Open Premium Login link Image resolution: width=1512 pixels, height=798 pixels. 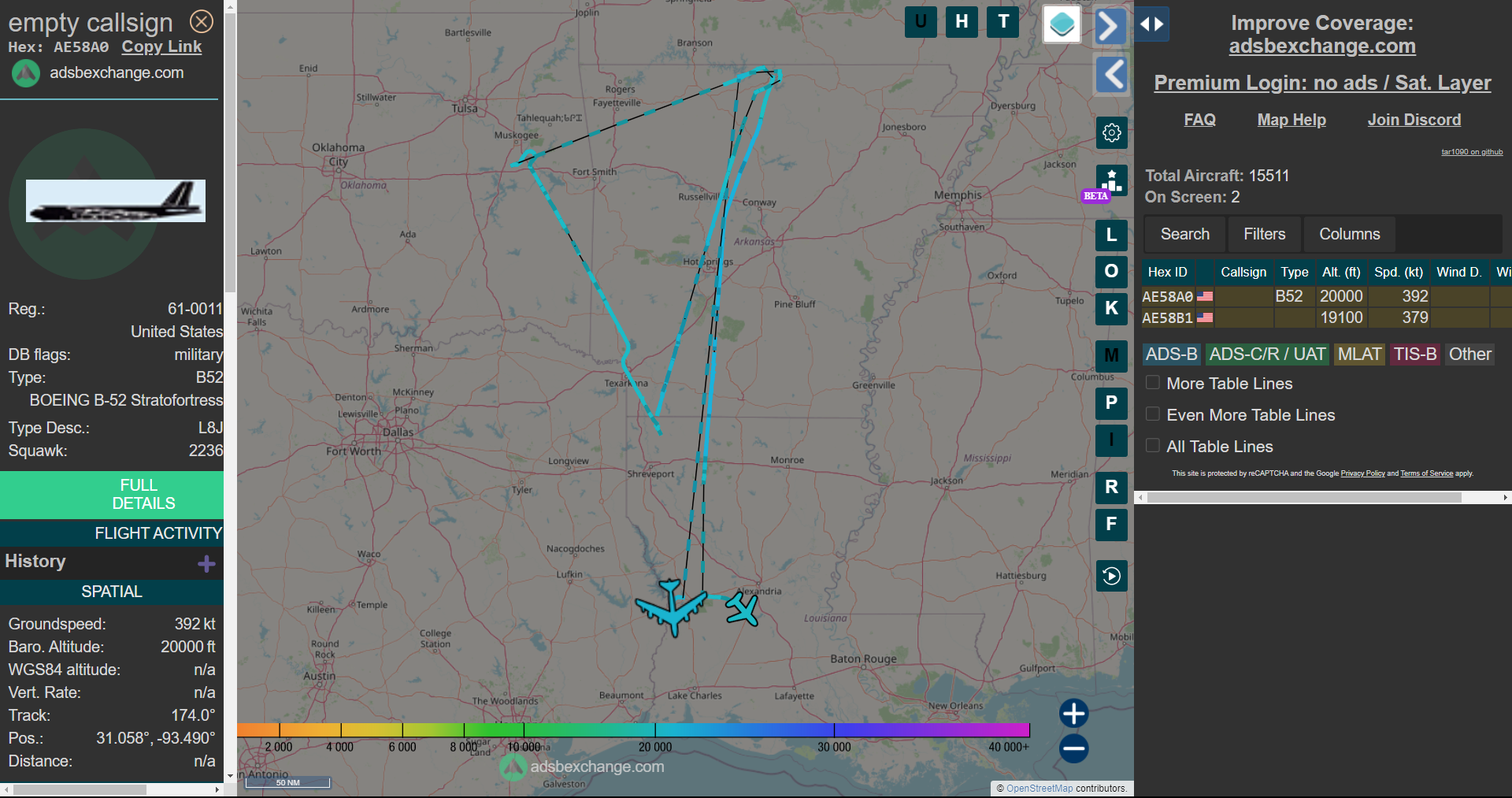click(1322, 83)
